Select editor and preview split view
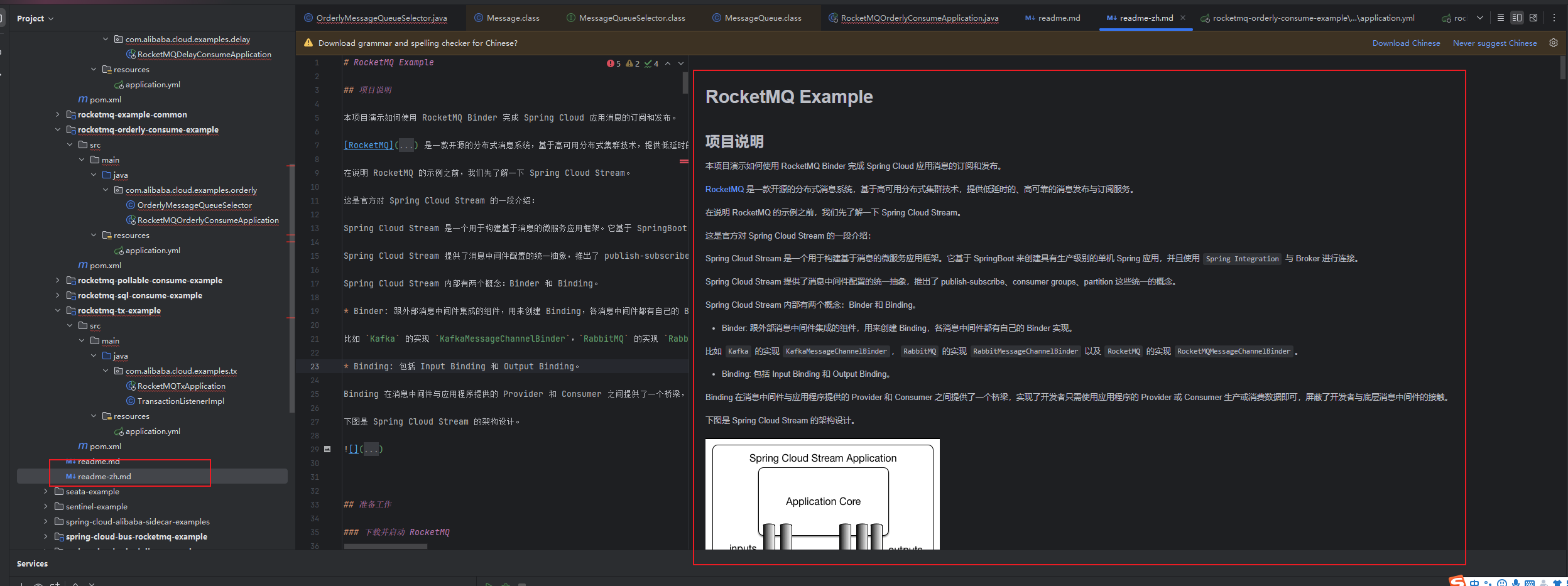This screenshot has width=1568, height=586. [x=1517, y=18]
